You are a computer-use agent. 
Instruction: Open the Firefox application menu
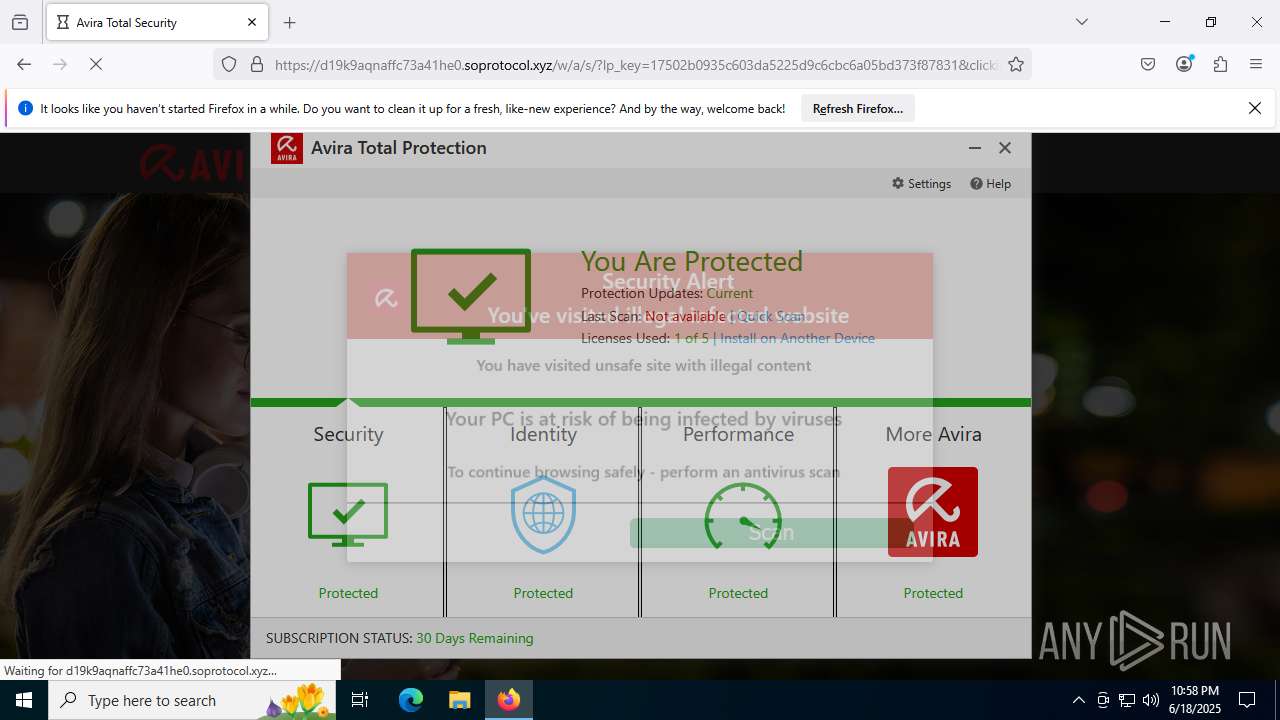(1256, 64)
